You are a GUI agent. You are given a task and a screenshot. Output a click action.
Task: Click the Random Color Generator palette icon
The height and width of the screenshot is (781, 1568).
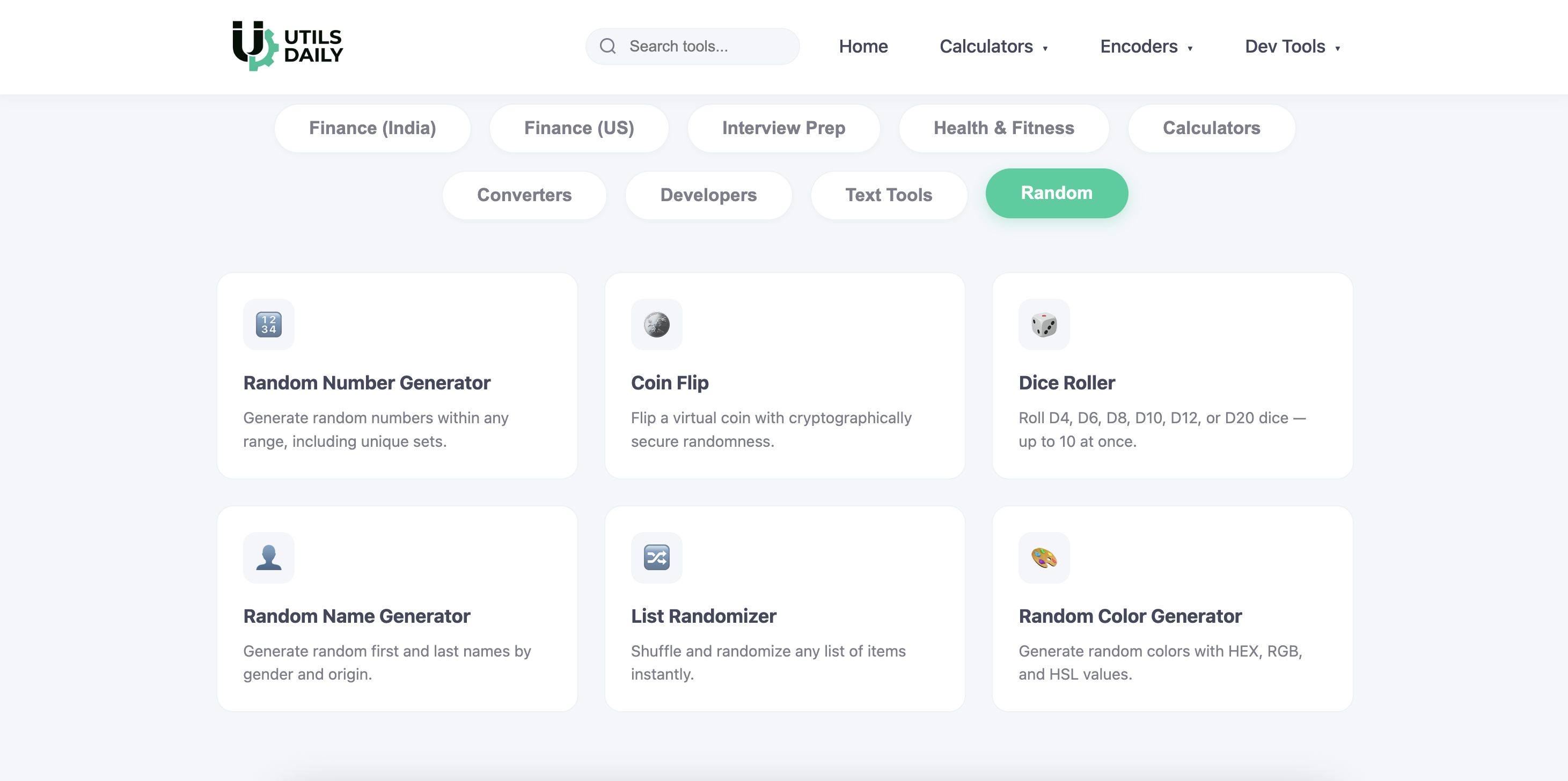tap(1044, 557)
